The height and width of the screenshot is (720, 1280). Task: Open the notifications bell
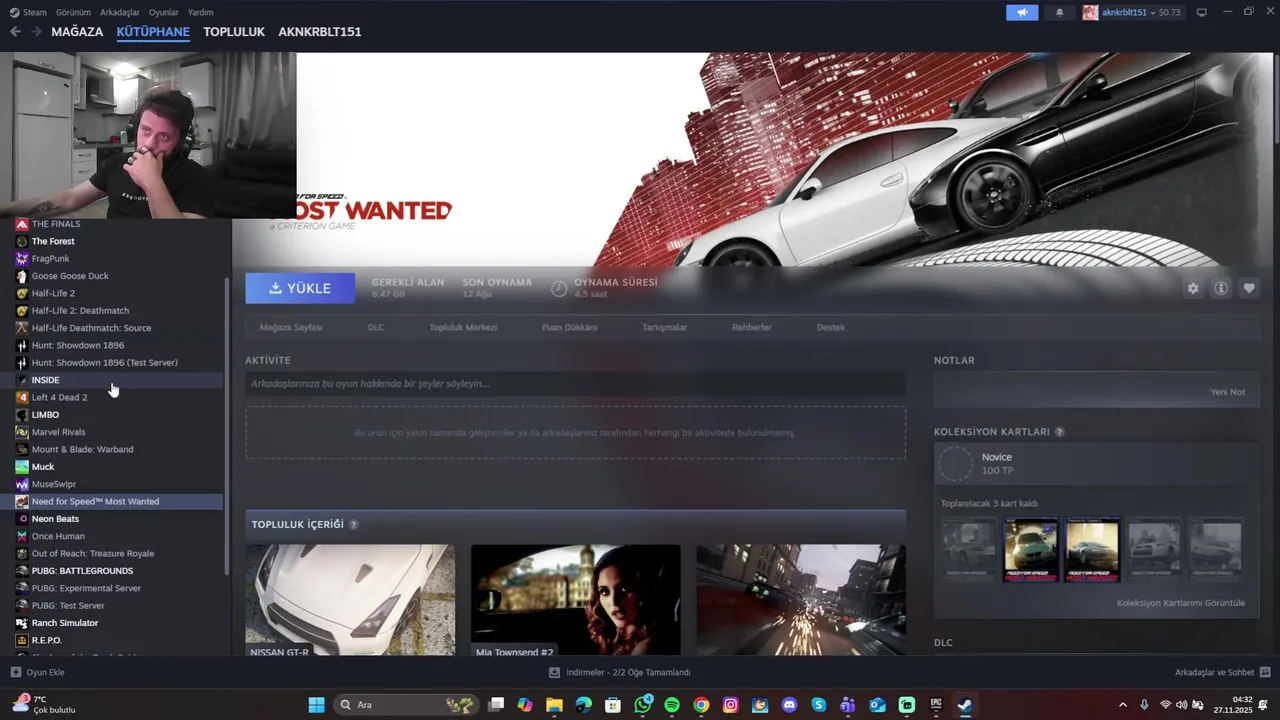pos(1060,12)
